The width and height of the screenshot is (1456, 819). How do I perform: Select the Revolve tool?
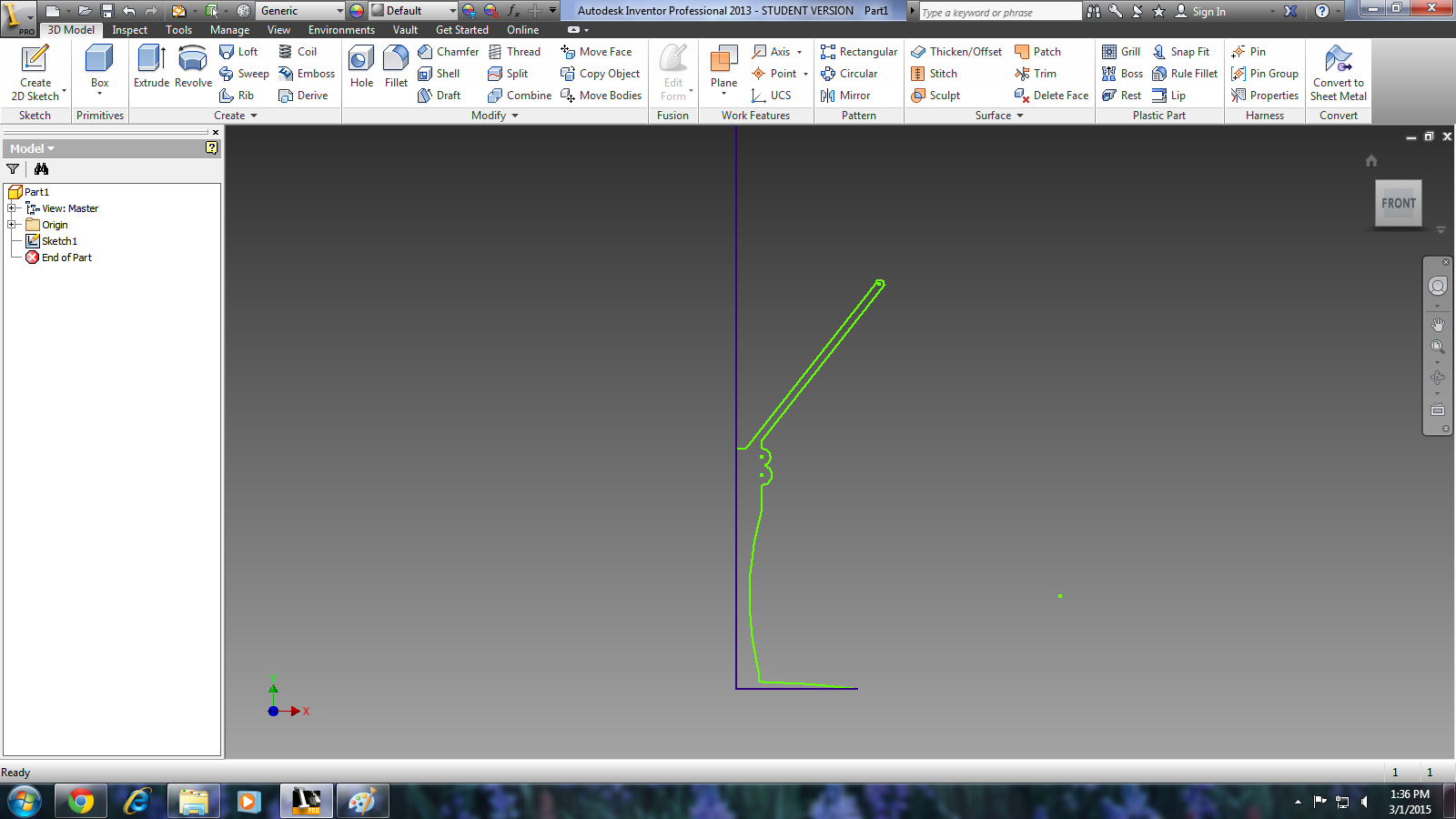coord(193,66)
